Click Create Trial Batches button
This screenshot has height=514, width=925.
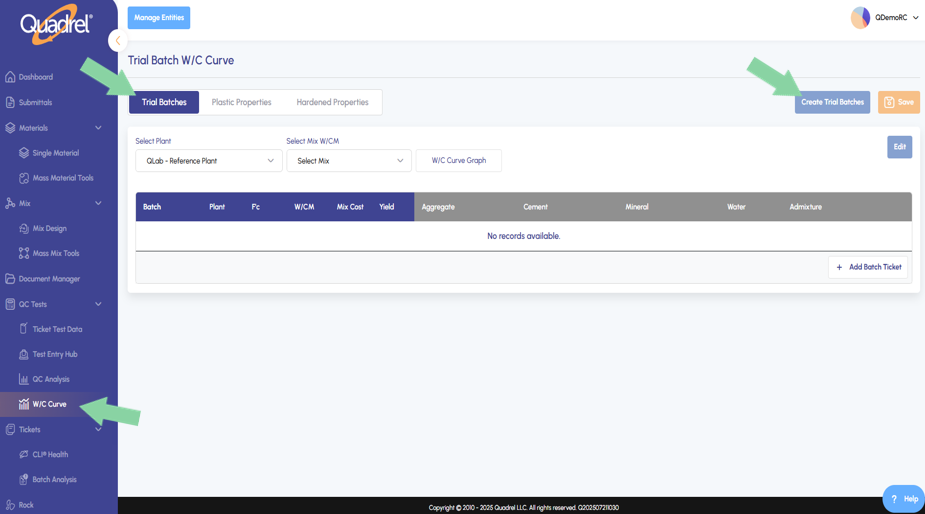(x=832, y=102)
